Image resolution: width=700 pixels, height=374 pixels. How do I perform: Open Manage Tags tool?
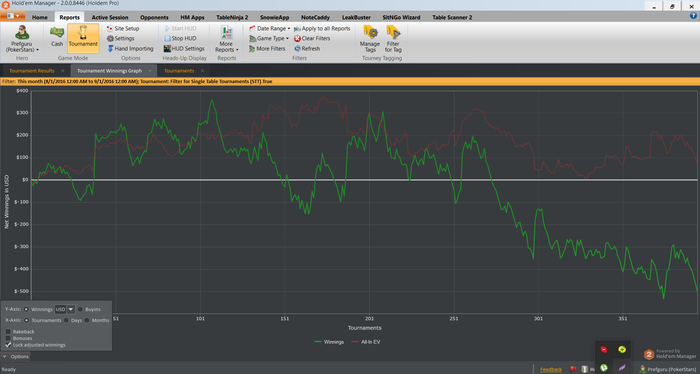click(x=370, y=33)
